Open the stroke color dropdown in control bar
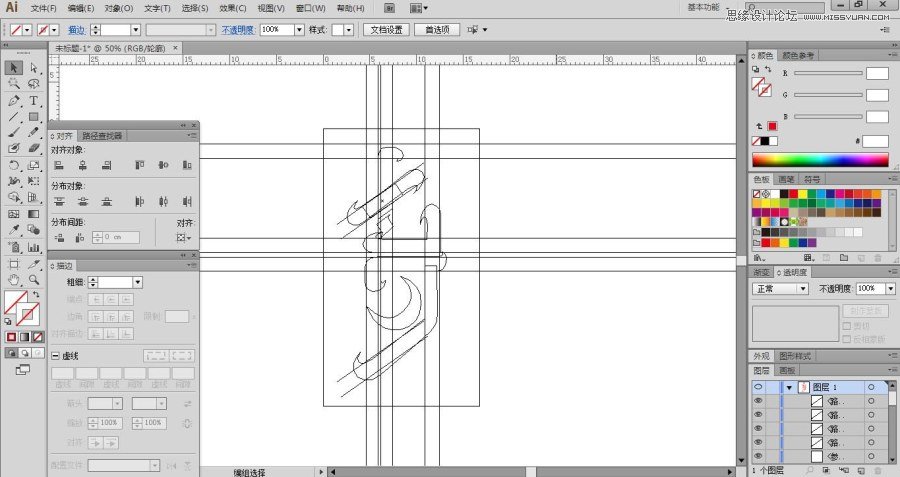This screenshot has height=477, width=900. (x=55, y=30)
